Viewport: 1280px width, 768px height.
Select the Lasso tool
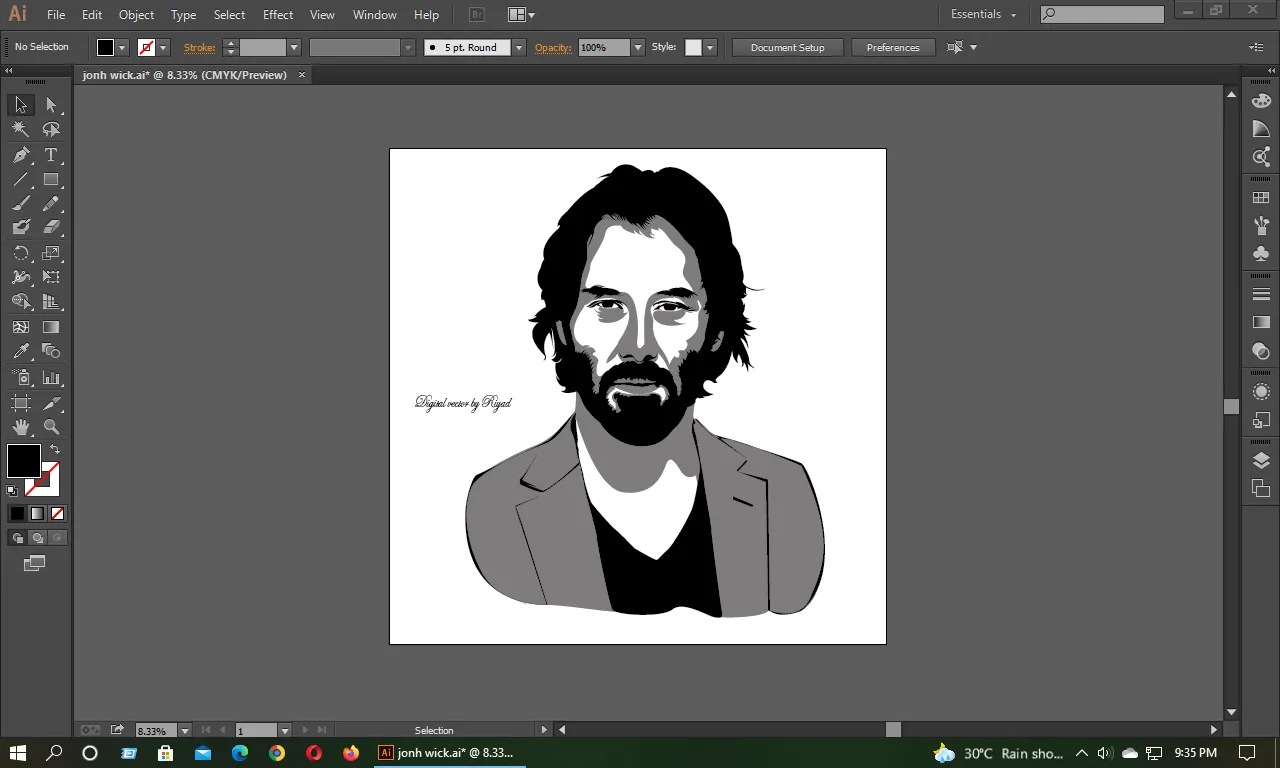(x=51, y=129)
